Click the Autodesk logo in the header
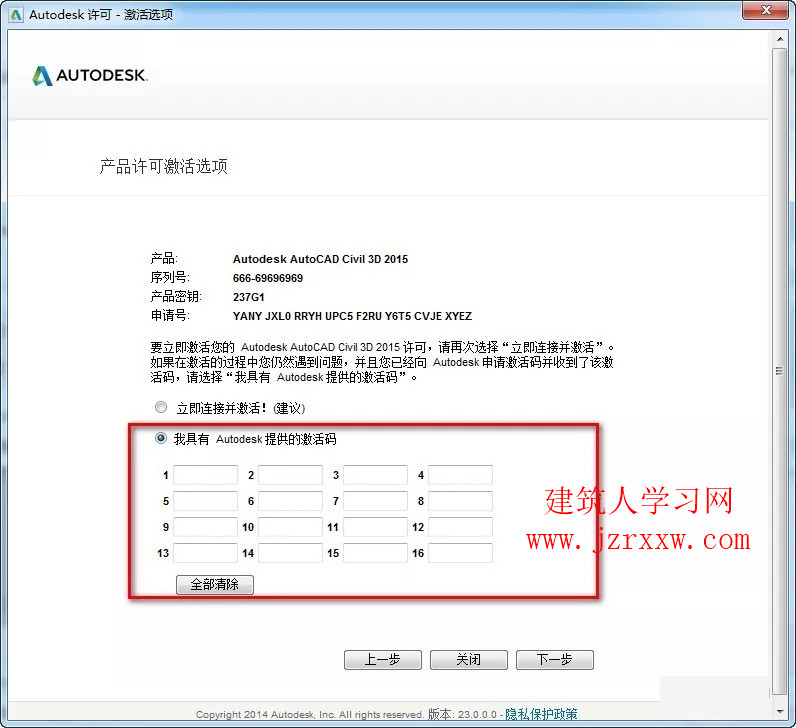This screenshot has width=796, height=728. click(90, 76)
